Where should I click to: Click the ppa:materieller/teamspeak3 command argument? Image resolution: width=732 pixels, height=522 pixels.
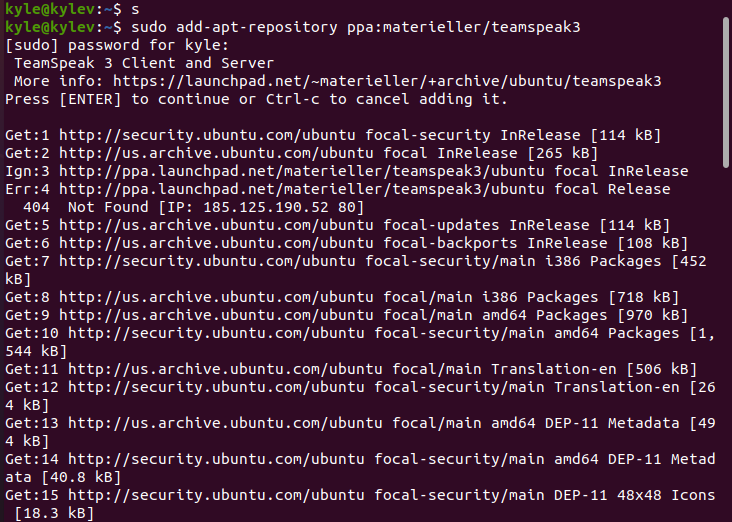(x=464, y=28)
